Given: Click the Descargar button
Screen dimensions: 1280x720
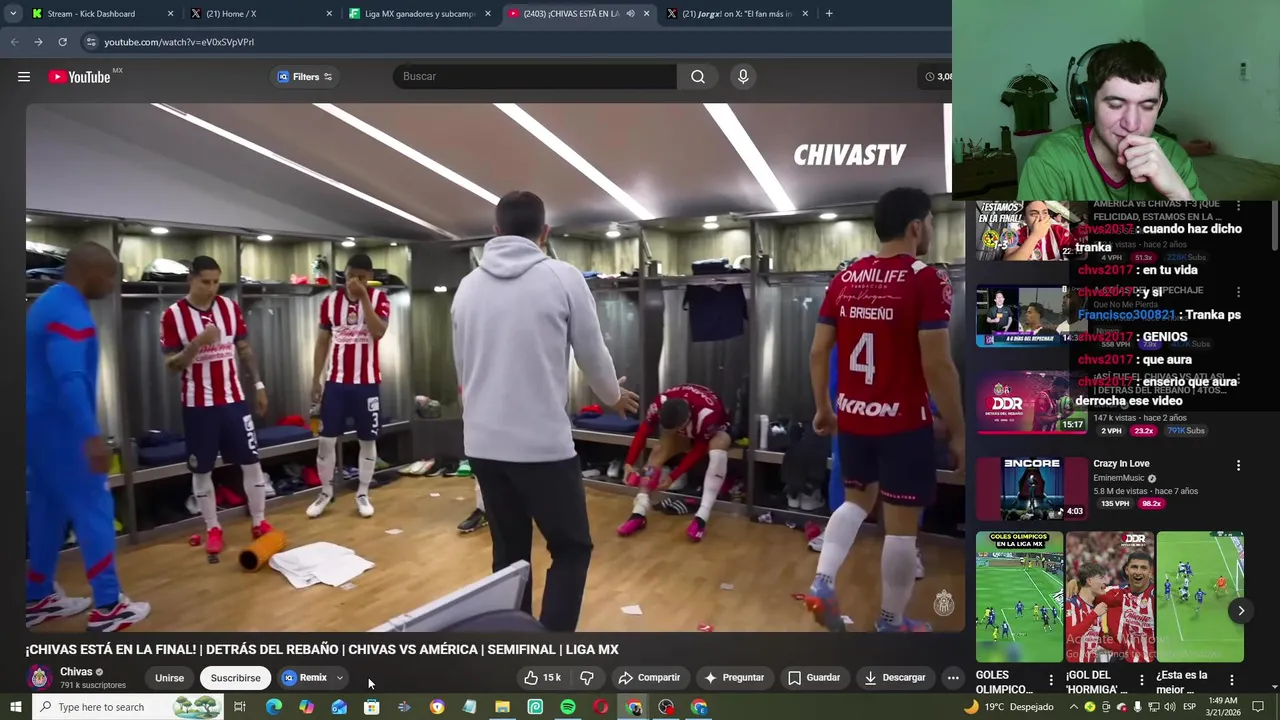Looking at the screenshot, I should 895,678.
